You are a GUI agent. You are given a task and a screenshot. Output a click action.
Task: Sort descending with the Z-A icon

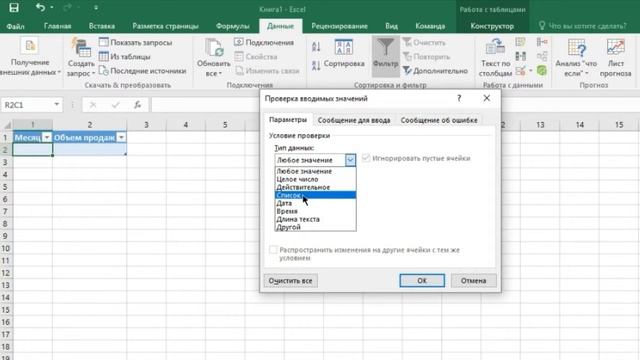[x=316, y=66]
